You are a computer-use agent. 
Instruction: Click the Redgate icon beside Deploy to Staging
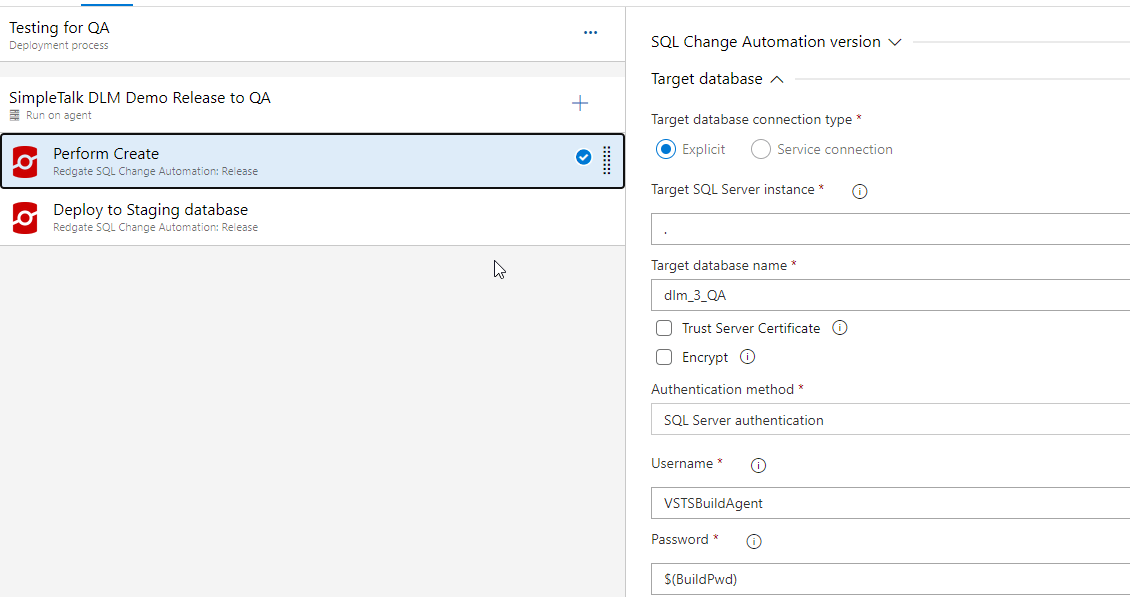point(25,218)
